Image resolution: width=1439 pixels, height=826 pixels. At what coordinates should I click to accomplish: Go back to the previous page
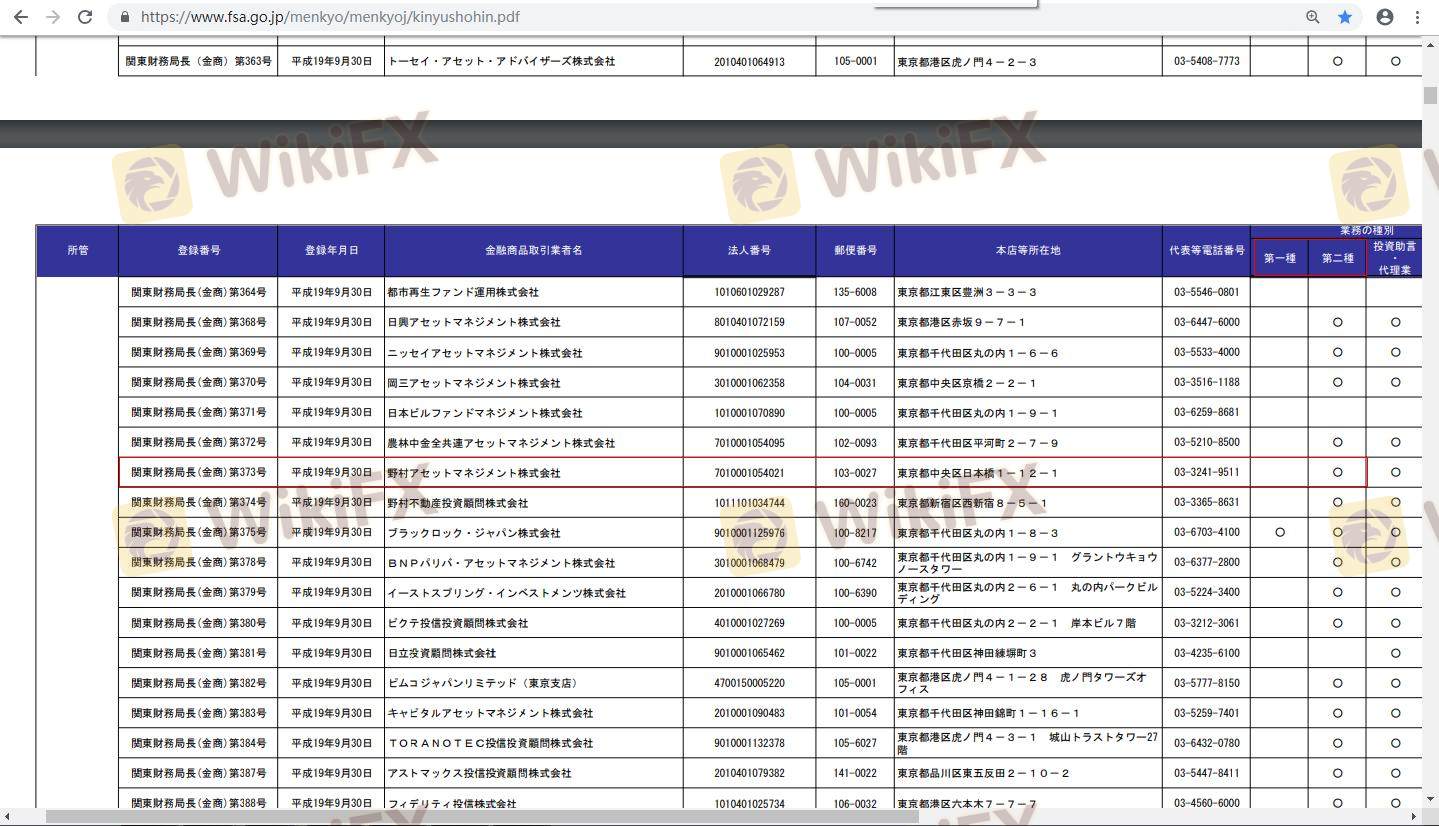click(20, 17)
